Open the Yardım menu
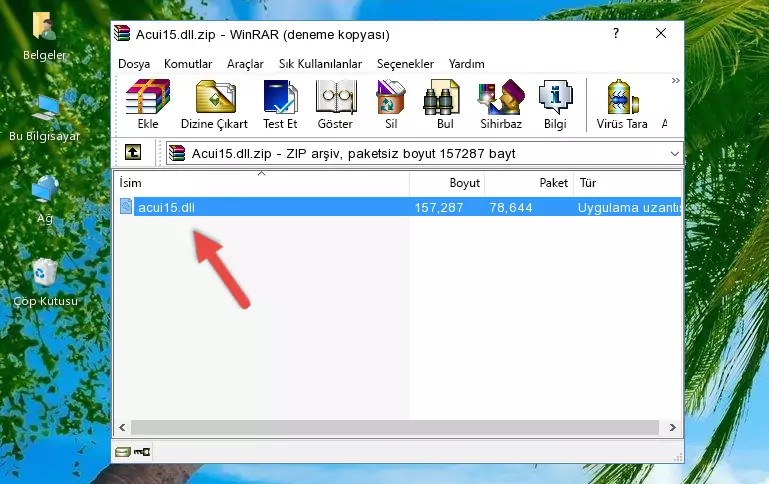The width and height of the screenshot is (769, 484). 466,64
